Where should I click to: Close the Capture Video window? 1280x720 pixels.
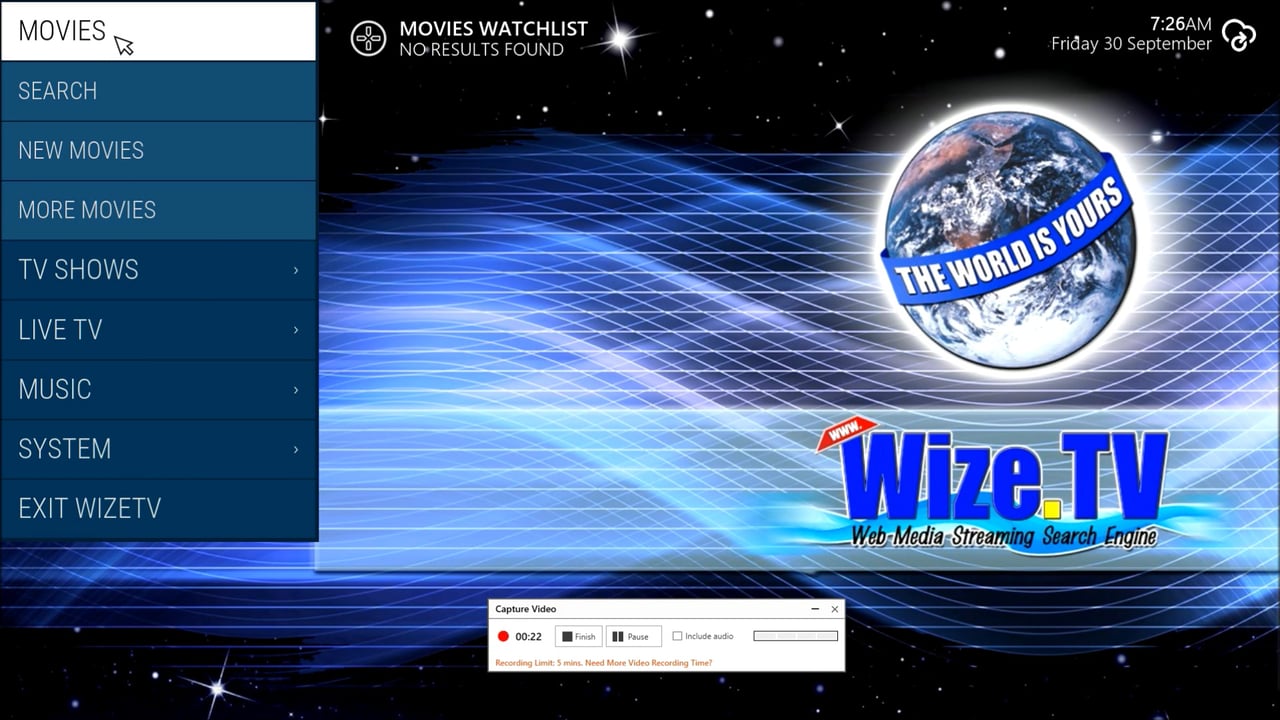835,609
